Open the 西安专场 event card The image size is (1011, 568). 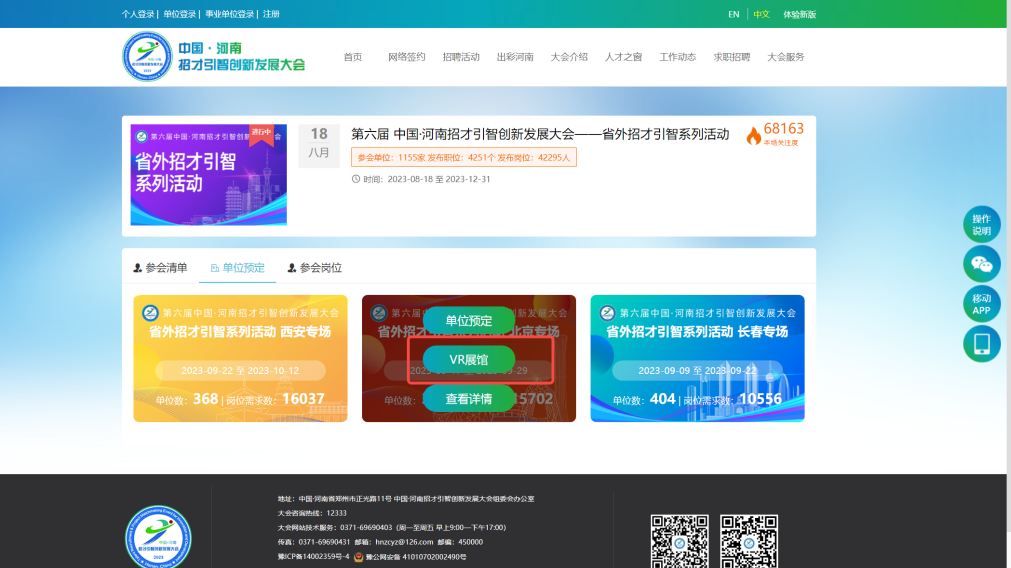240,358
